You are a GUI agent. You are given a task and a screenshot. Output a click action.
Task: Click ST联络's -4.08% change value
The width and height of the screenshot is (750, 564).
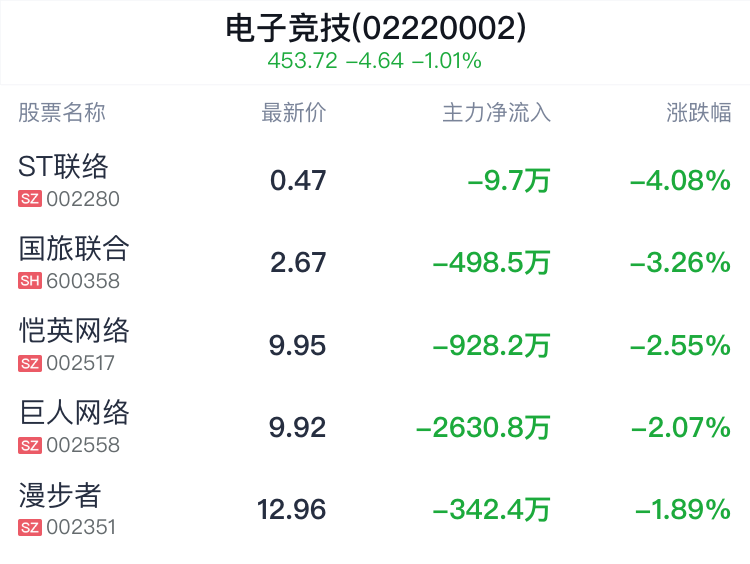click(x=680, y=181)
